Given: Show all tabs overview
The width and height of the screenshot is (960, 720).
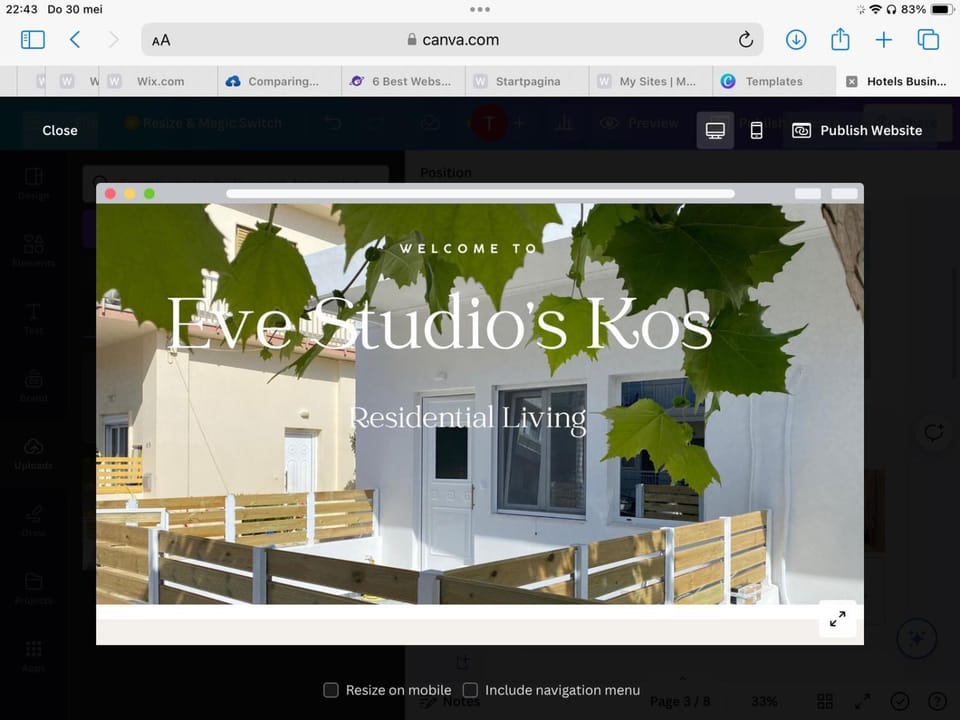Looking at the screenshot, I should pos(928,40).
